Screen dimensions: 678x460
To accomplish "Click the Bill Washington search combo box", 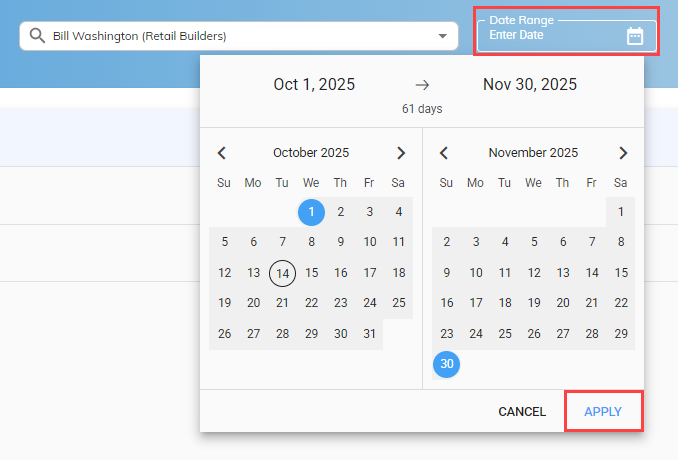I will (x=239, y=36).
